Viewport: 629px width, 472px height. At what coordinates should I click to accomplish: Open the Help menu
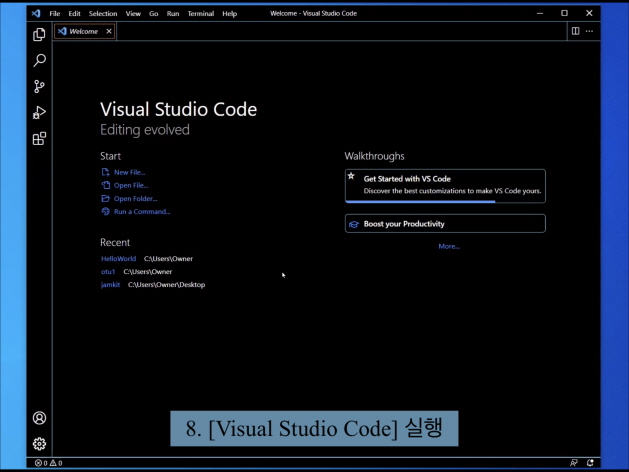point(229,14)
